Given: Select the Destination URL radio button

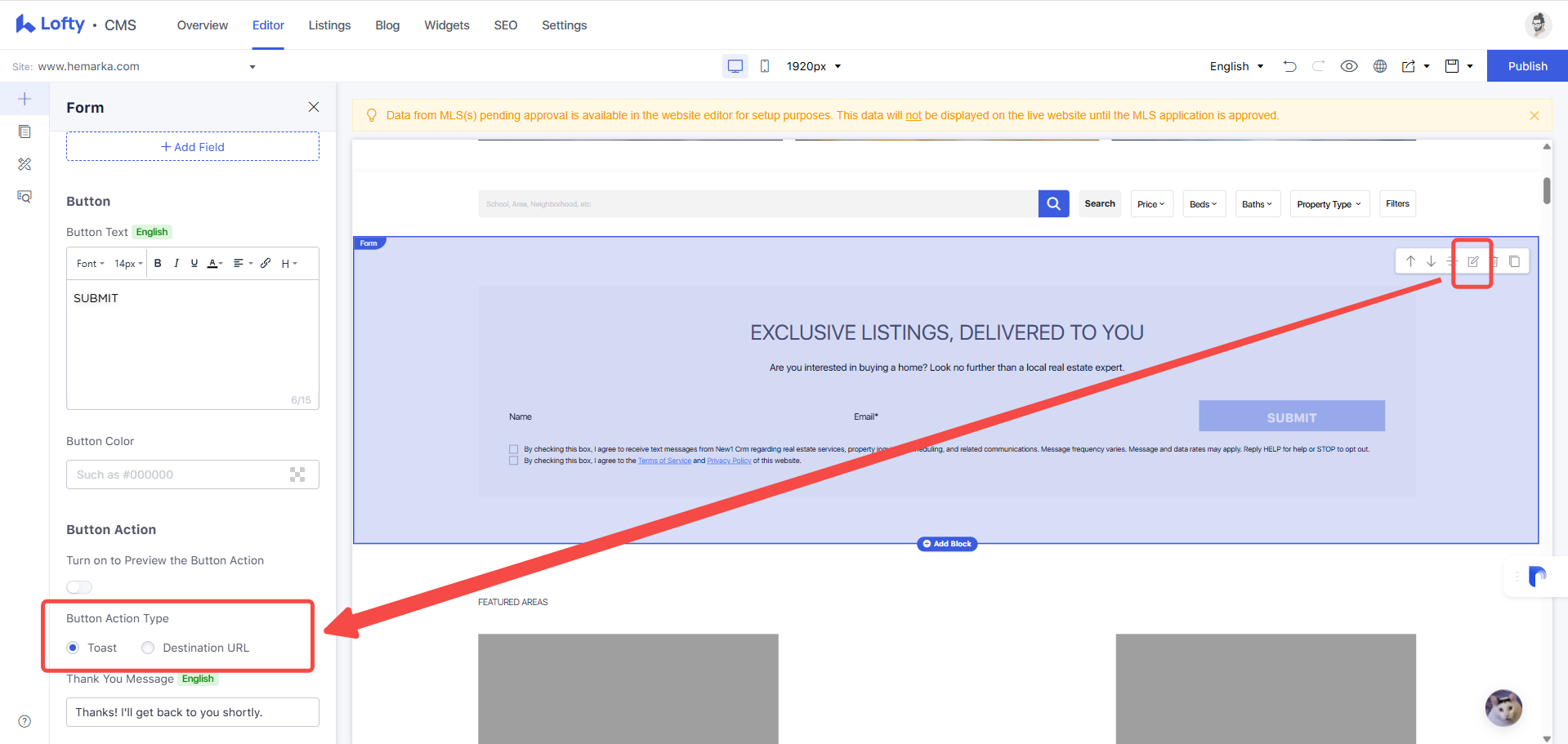Looking at the screenshot, I should (148, 648).
